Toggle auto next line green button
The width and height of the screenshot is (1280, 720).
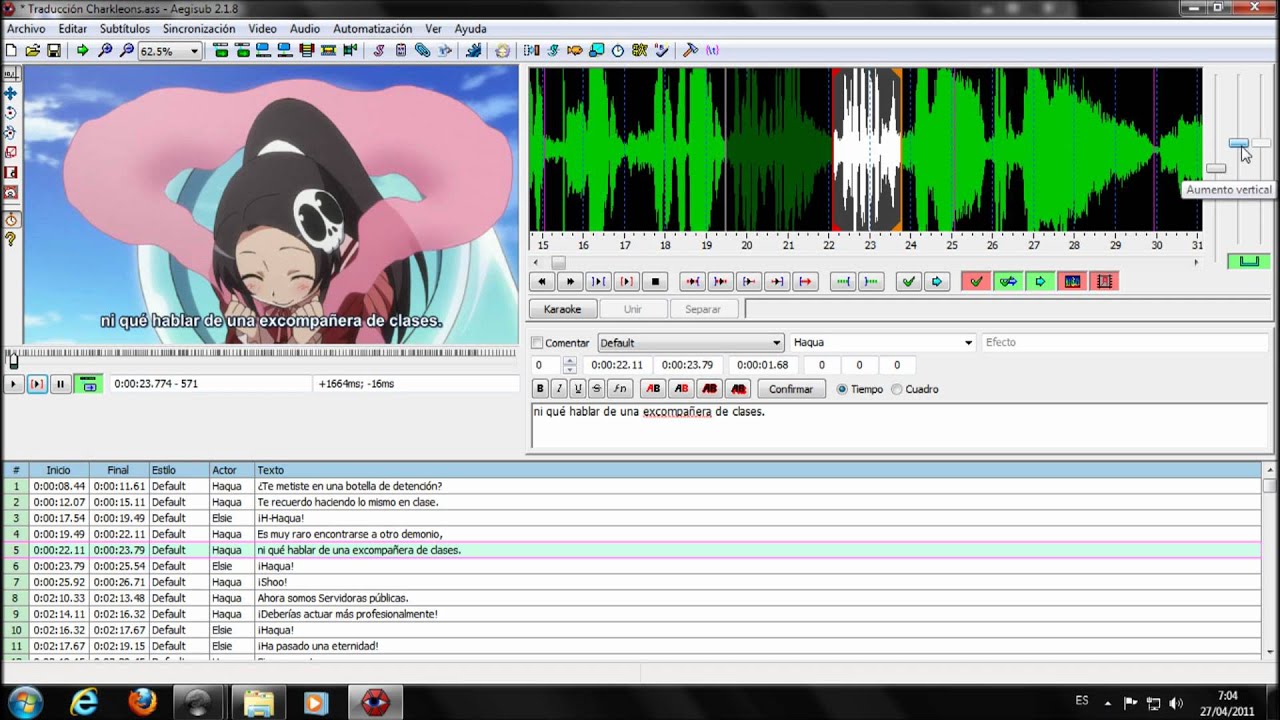pos(1008,282)
